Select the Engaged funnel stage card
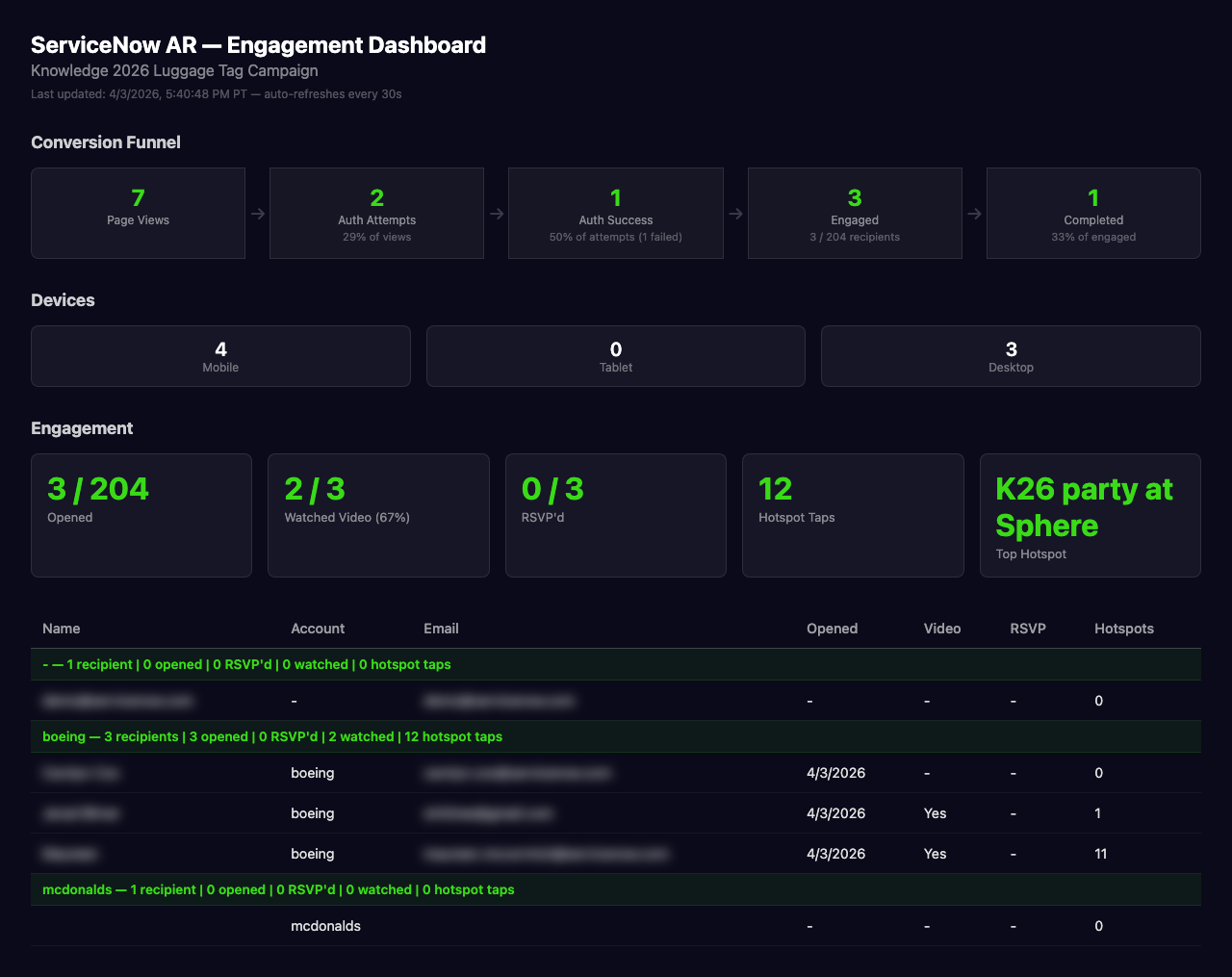The width and height of the screenshot is (1232, 977). (854, 213)
